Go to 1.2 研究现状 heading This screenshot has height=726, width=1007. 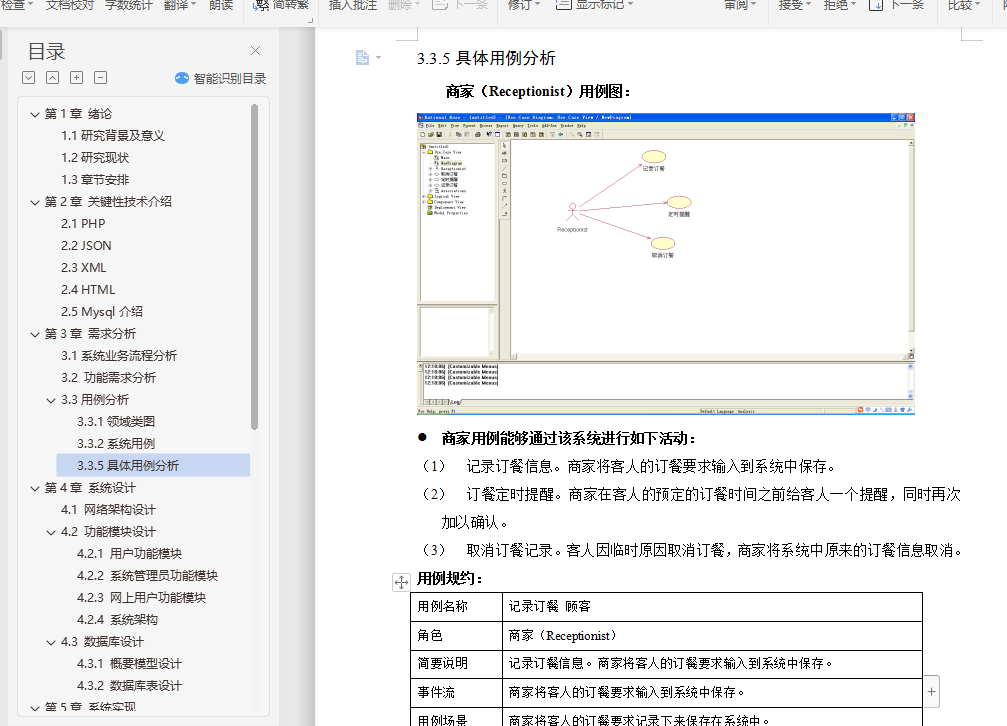(x=95, y=158)
